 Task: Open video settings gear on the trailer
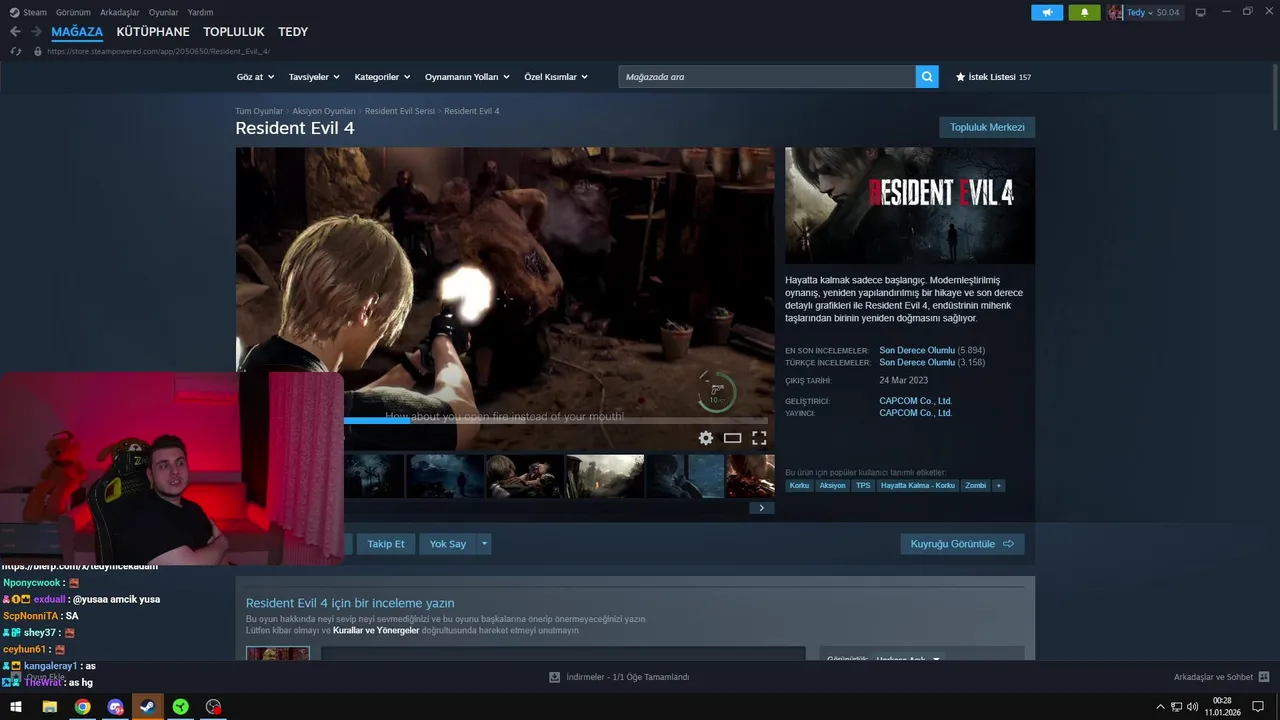click(x=706, y=438)
